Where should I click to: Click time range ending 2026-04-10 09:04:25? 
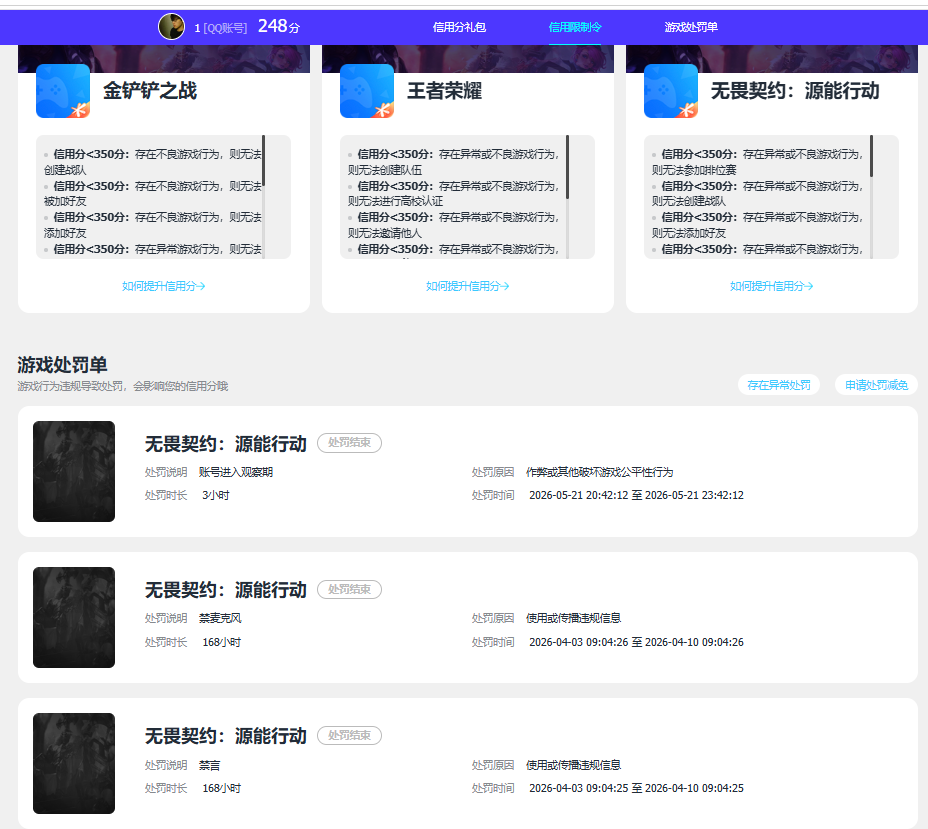636,788
